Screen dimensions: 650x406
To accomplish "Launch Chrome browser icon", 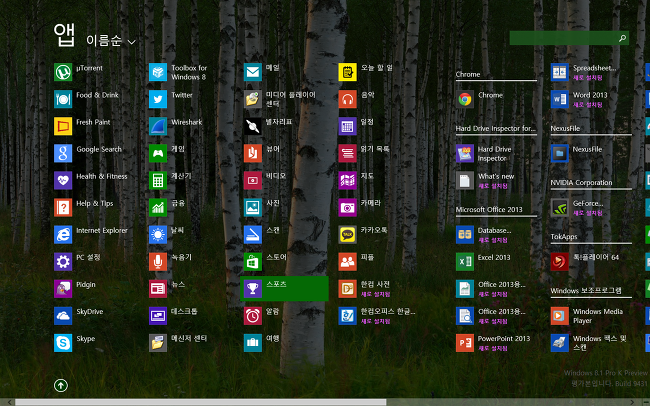I will [465, 99].
